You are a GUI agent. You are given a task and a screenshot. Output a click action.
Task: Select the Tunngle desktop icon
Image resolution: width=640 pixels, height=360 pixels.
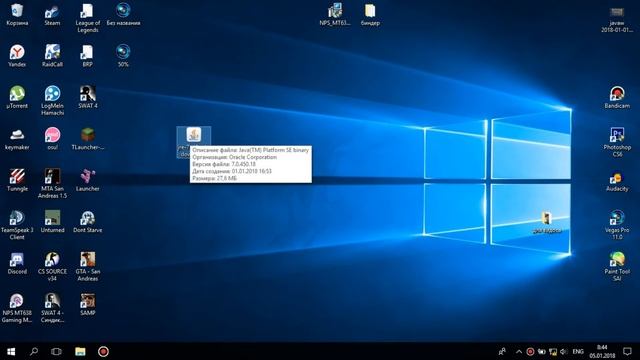coord(17,180)
